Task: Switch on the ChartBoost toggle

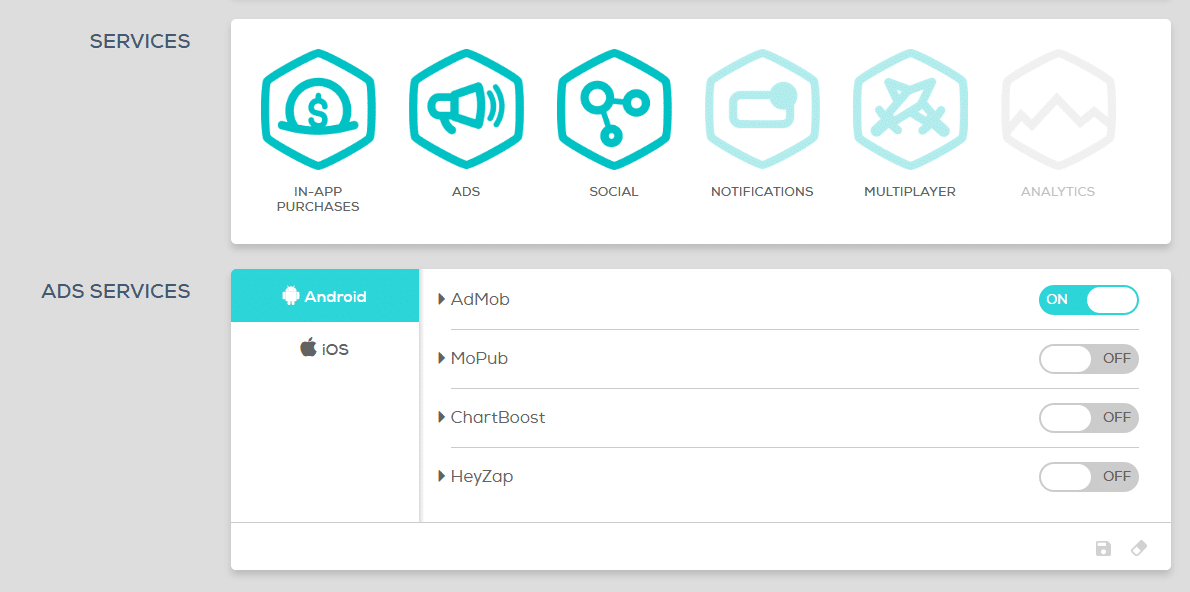Action: (x=1088, y=418)
